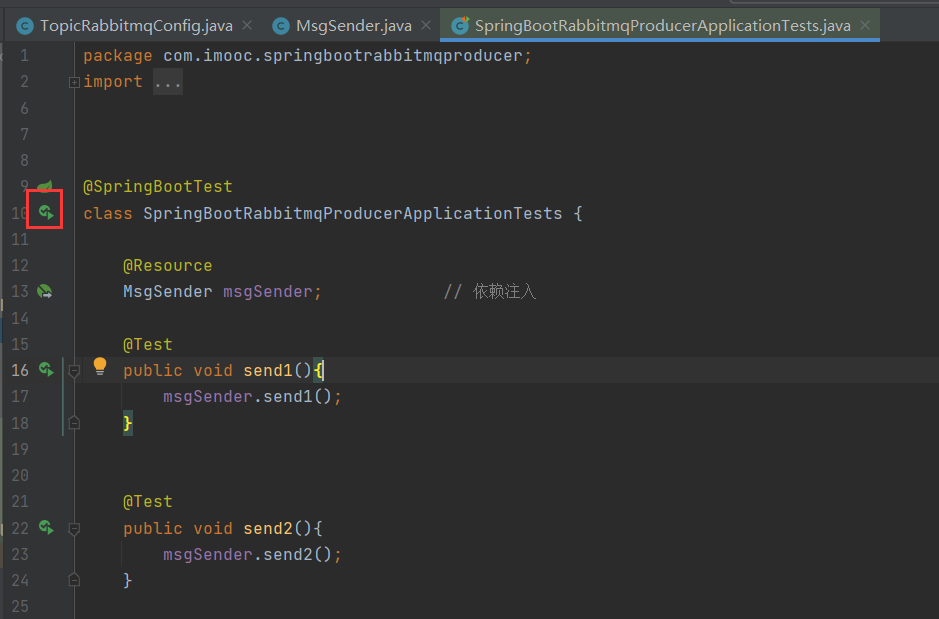Image resolution: width=939 pixels, height=619 pixels.
Task: Close the MsgSender.java tab
Action: [x=426, y=25]
